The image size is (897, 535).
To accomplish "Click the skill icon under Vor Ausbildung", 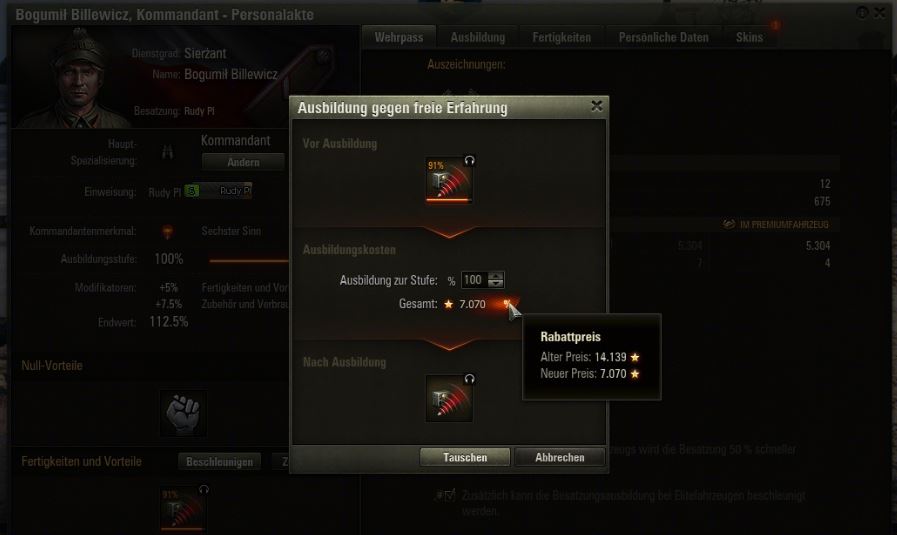I will [449, 180].
